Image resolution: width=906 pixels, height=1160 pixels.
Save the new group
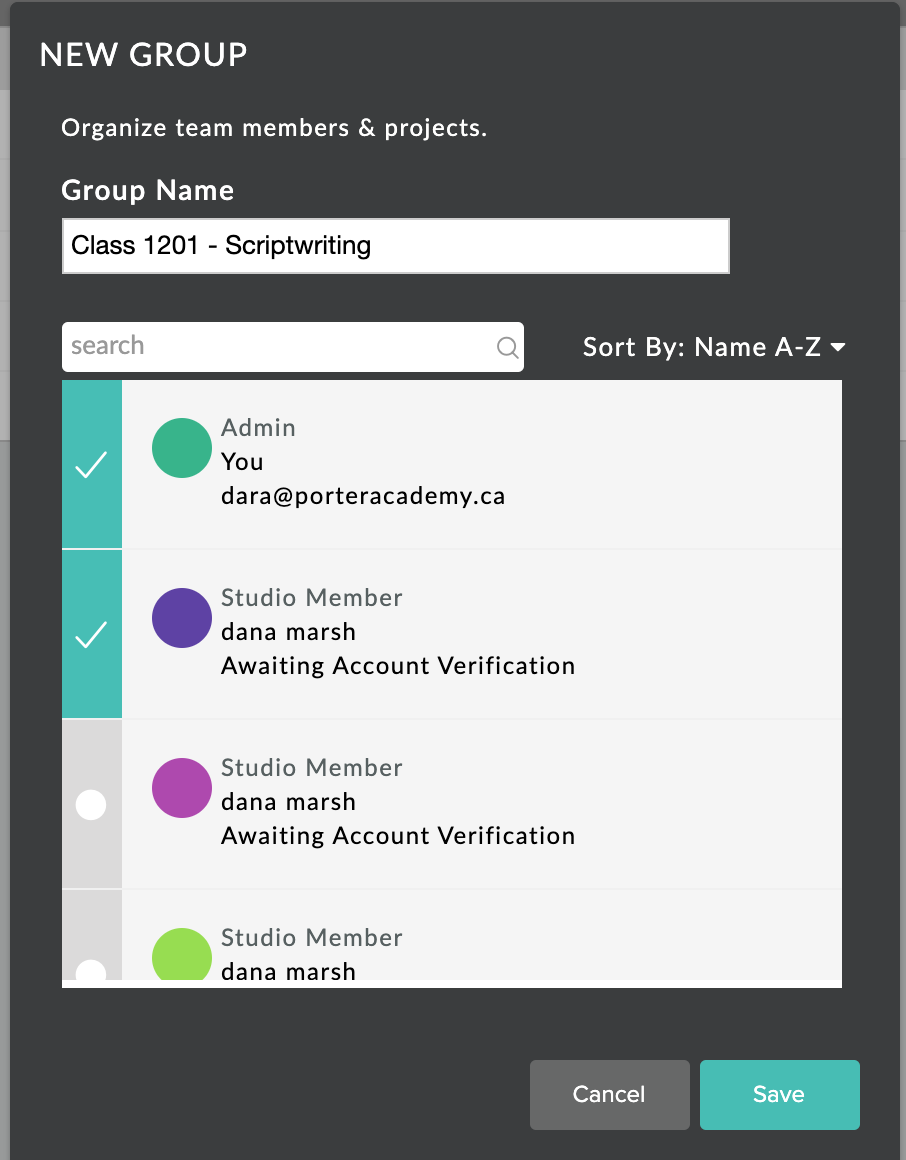pyautogui.click(x=780, y=1095)
